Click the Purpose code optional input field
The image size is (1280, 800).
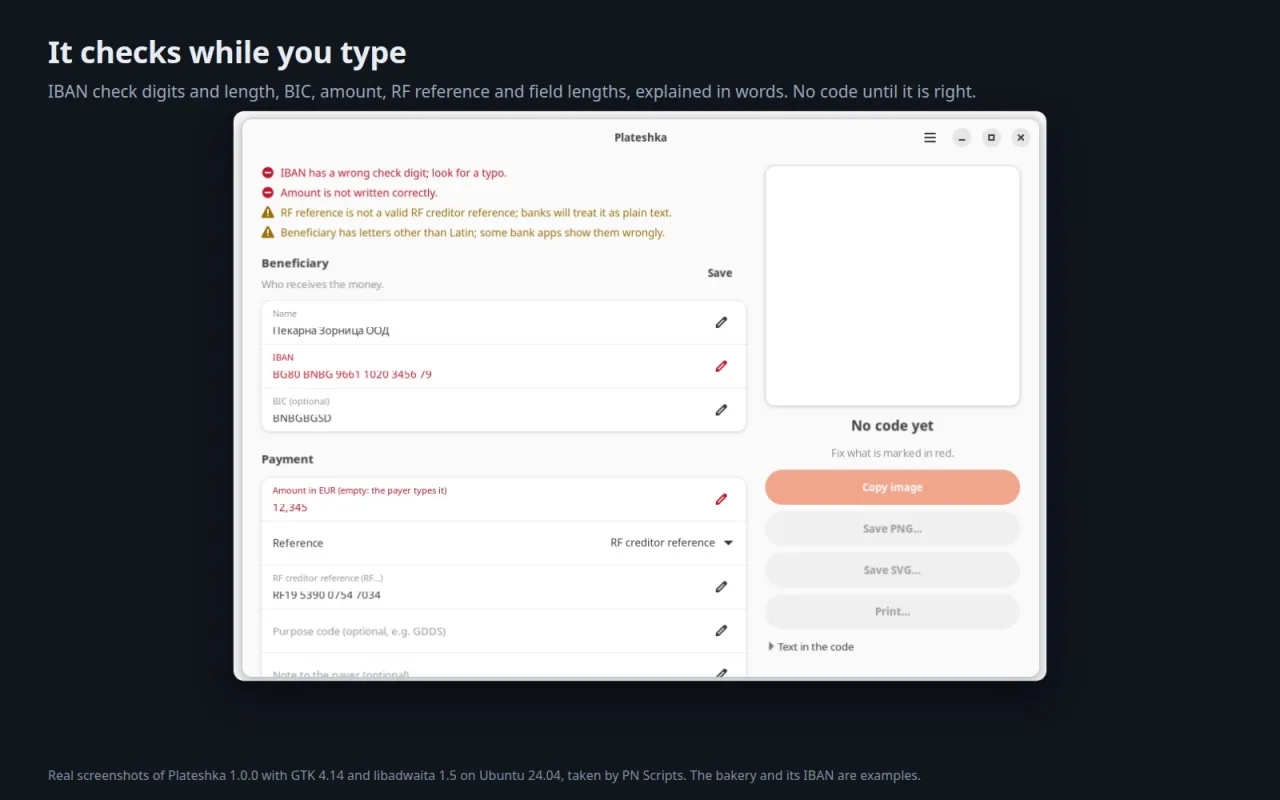[503, 631]
